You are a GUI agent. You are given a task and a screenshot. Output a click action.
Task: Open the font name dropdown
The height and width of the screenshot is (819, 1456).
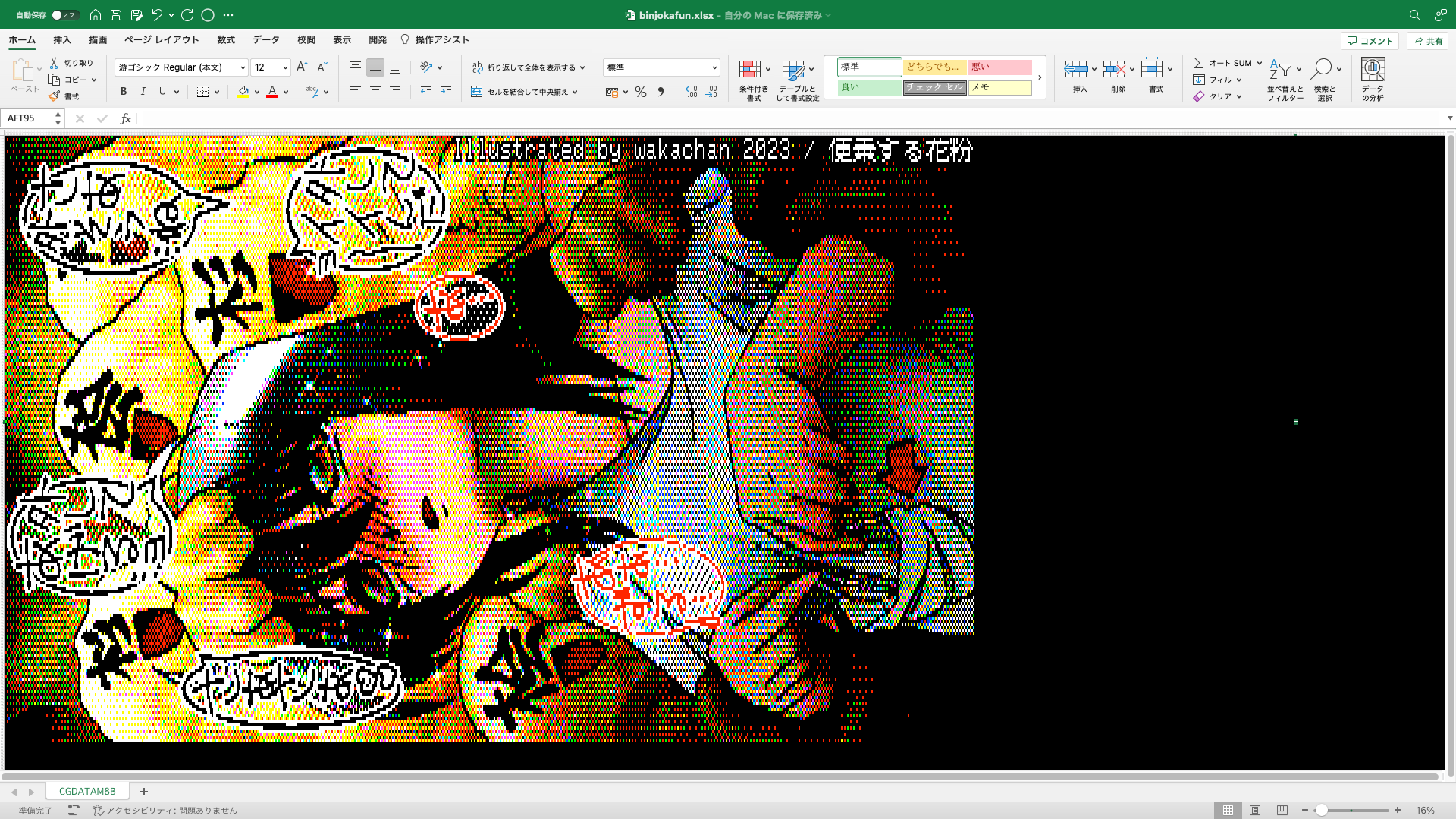[x=243, y=67]
